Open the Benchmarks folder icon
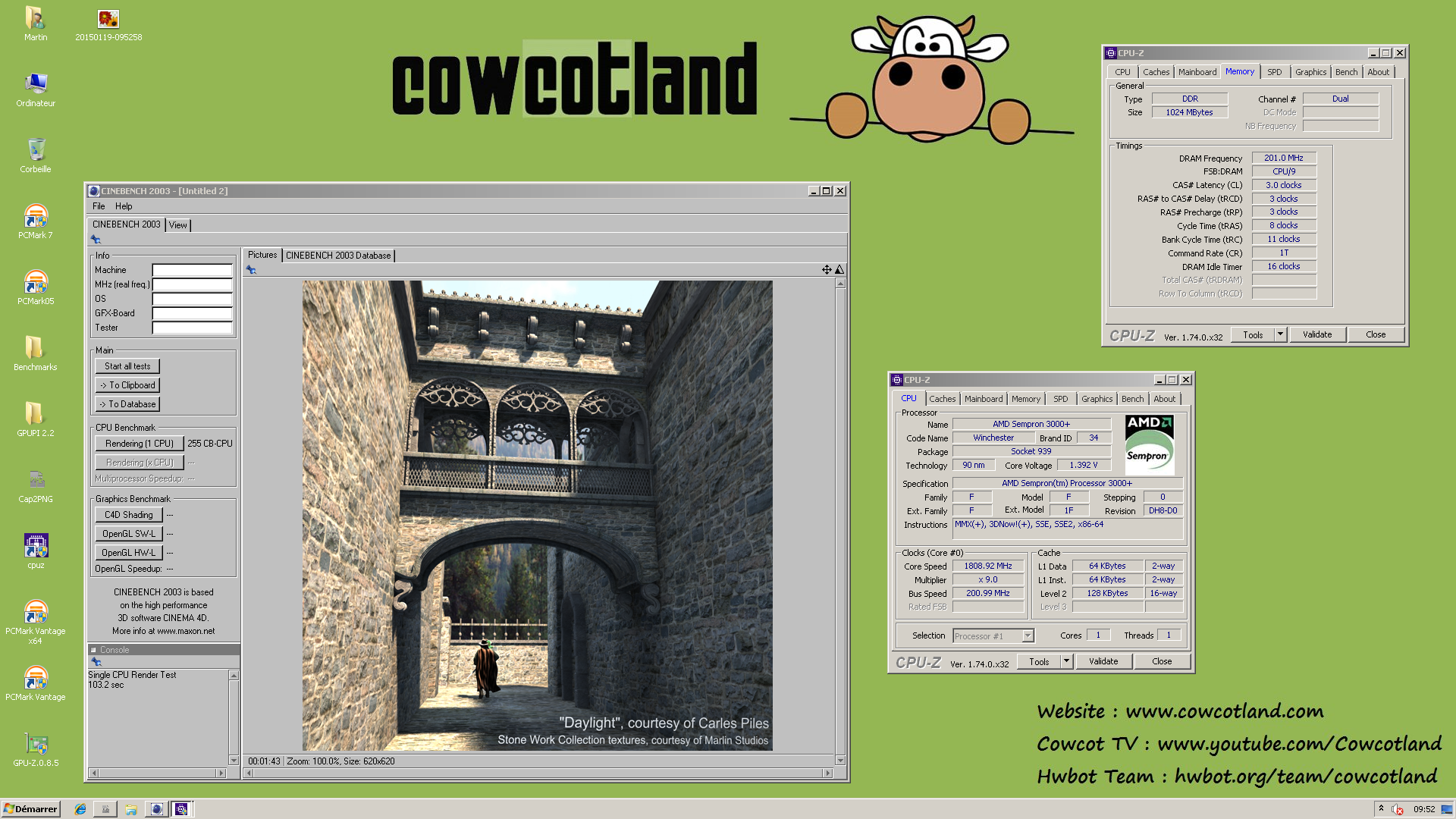Image resolution: width=1456 pixels, height=819 pixels. [x=36, y=353]
